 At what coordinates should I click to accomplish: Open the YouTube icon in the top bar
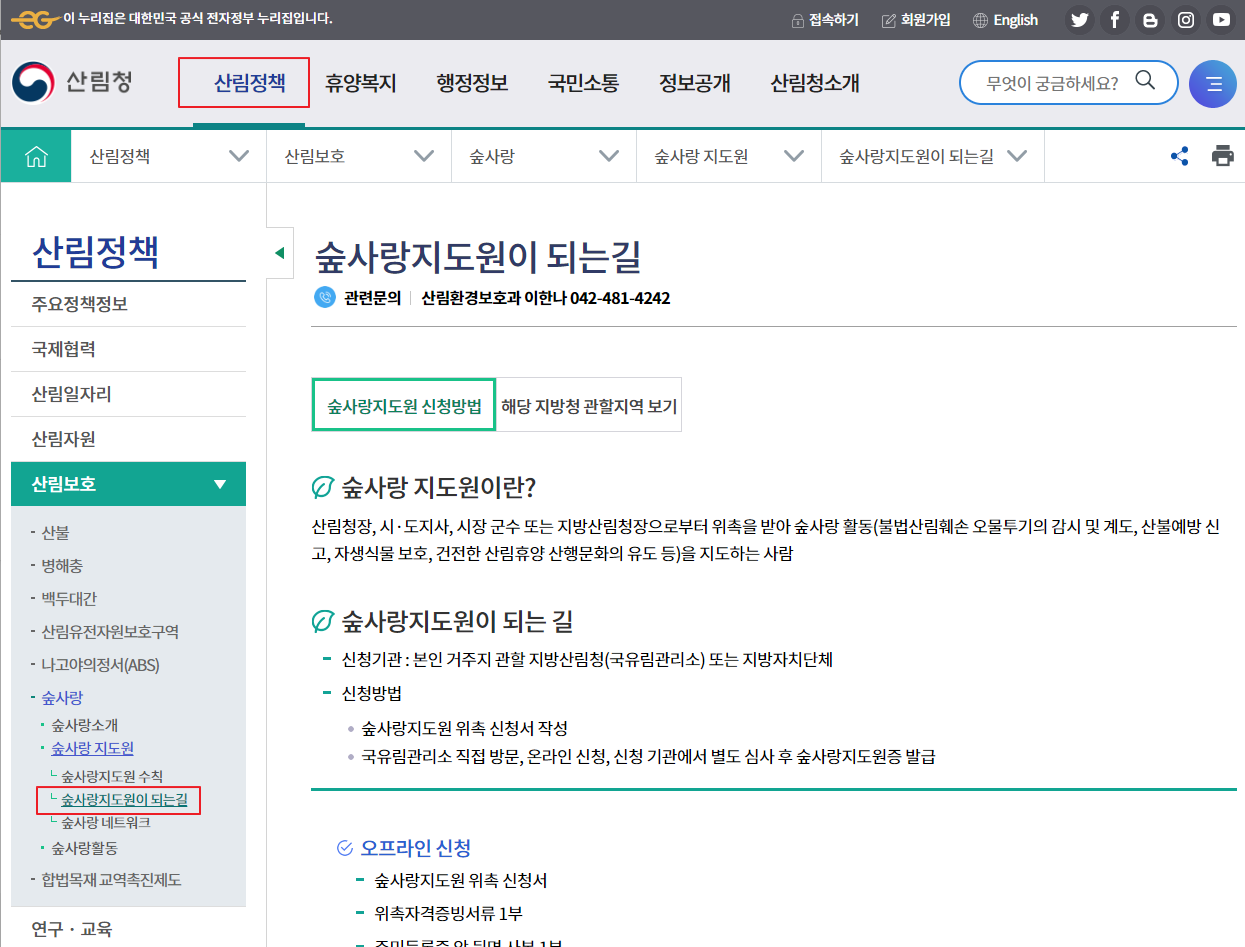point(1221,19)
